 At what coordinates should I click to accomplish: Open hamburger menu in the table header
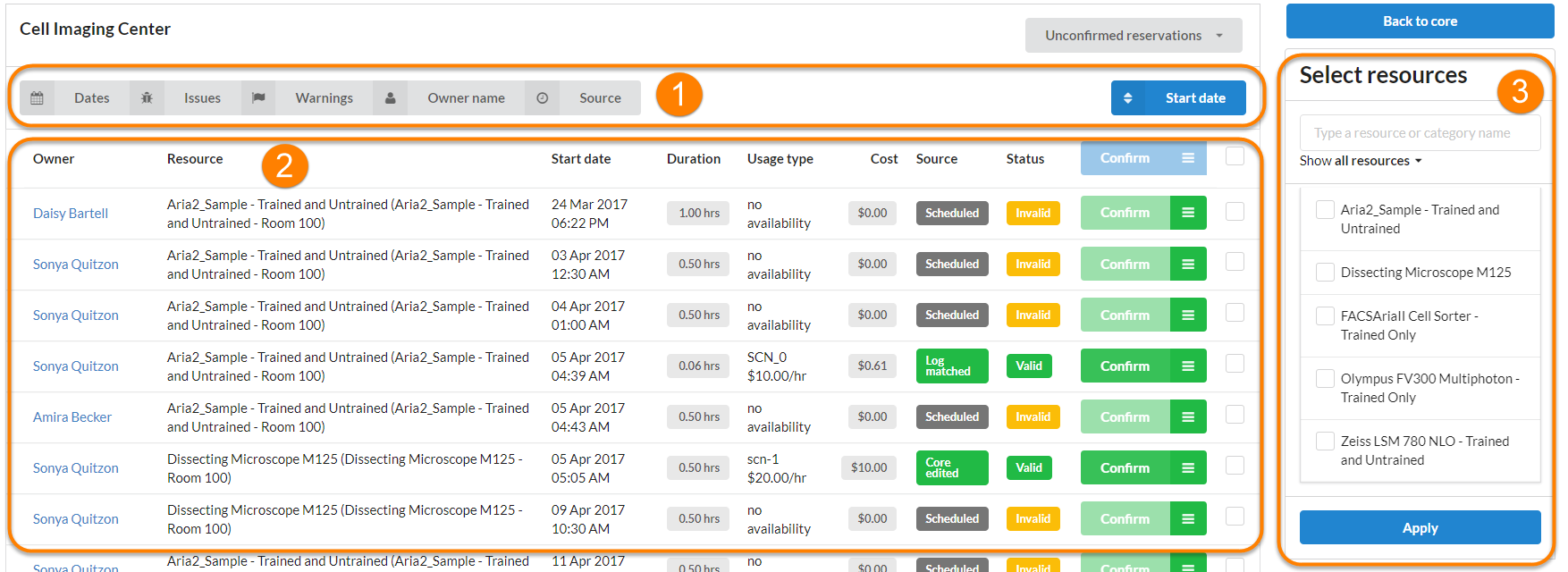pyautogui.click(x=1188, y=158)
